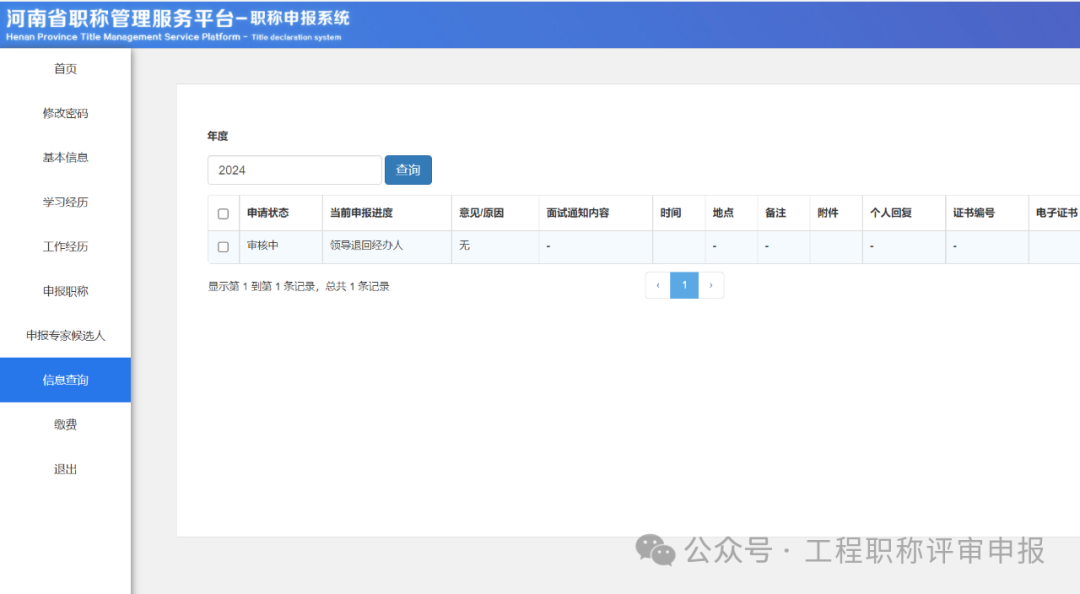
Task: Click the previous page arrow in pagination
Action: 657,285
